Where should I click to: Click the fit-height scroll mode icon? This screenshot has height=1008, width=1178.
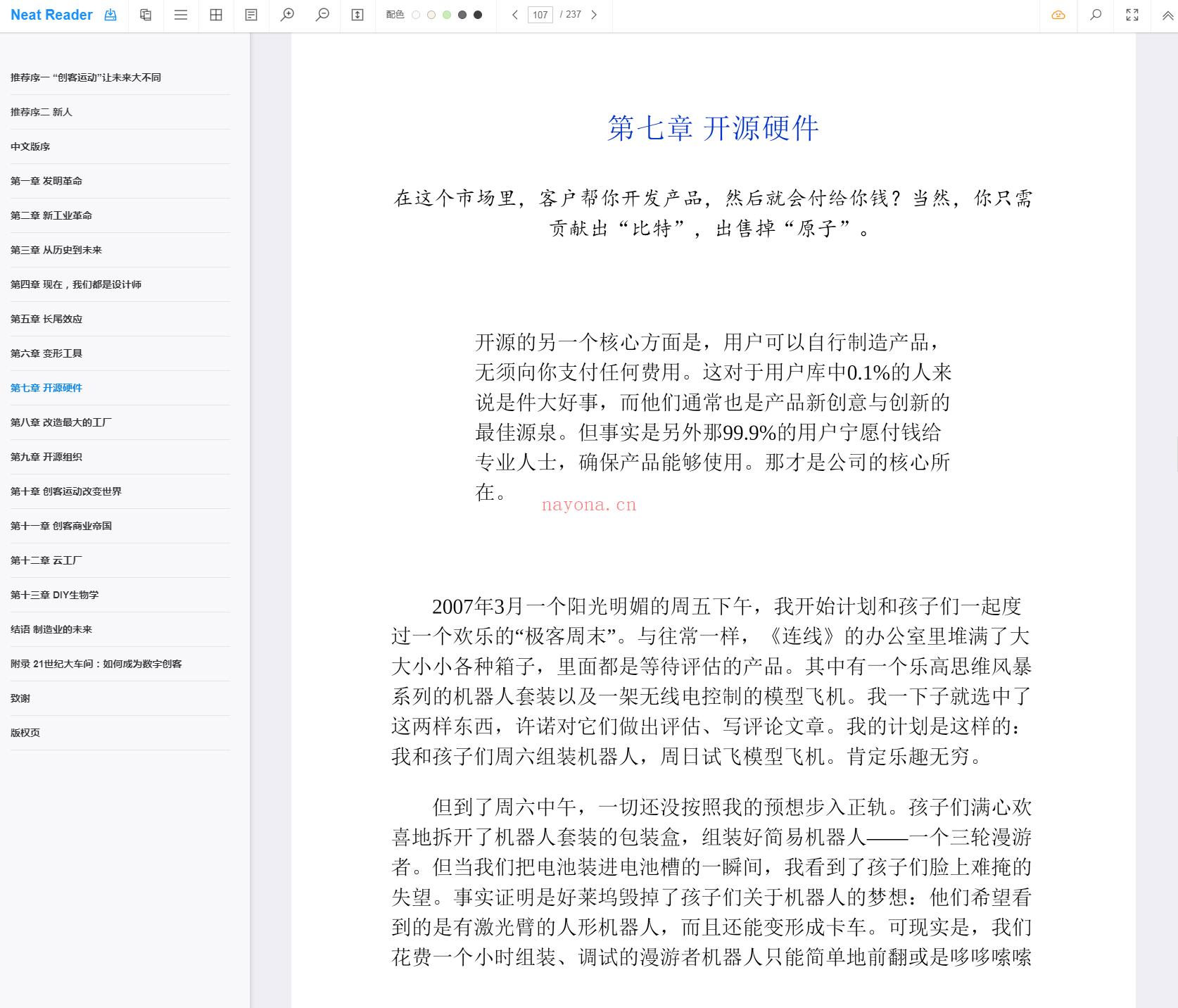[357, 15]
